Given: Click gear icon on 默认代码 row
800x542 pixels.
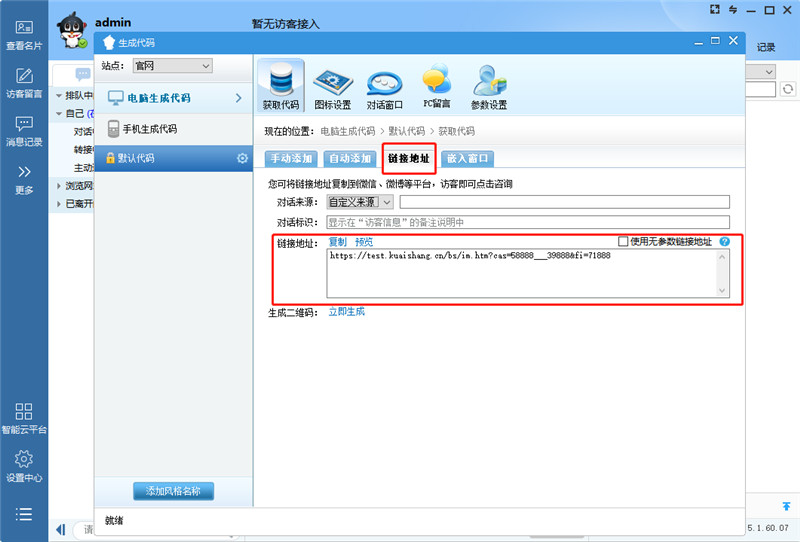Looking at the screenshot, I should pyautogui.click(x=241, y=158).
